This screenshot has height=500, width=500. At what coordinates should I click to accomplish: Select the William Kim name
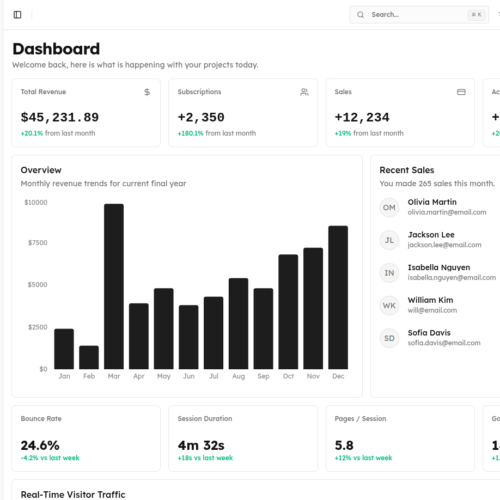tap(430, 300)
